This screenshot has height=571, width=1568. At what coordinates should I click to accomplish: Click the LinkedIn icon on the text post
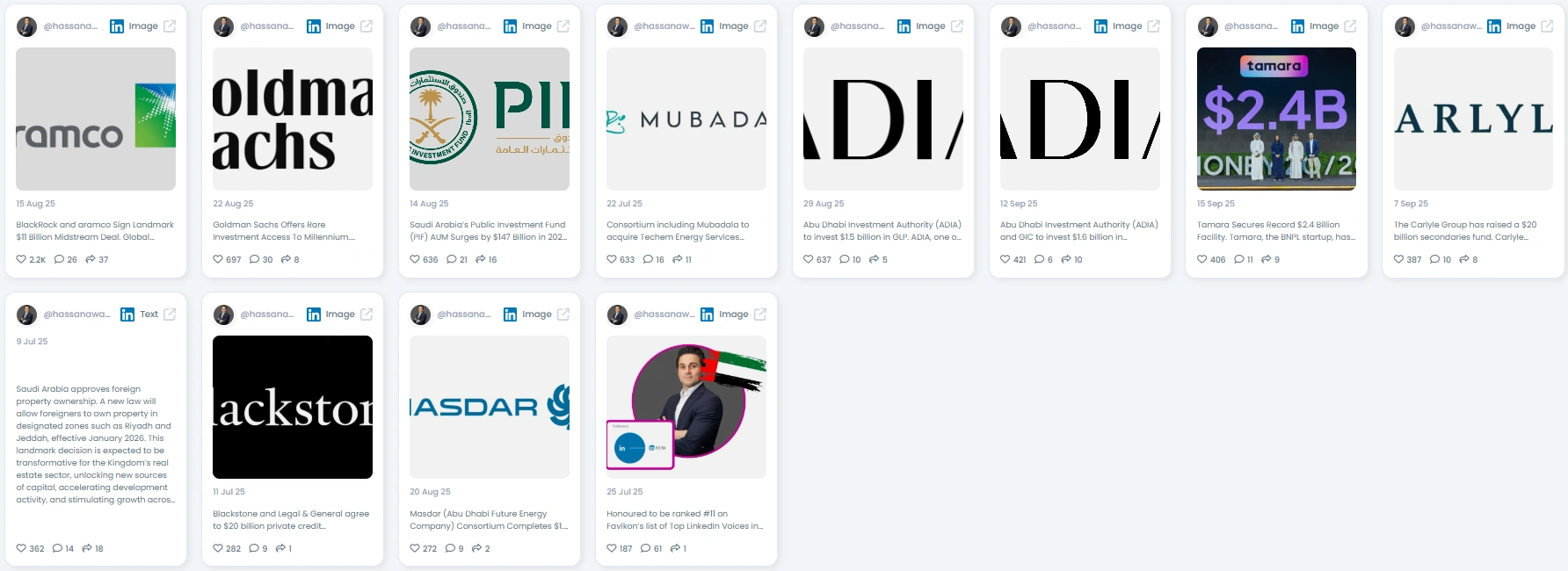click(127, 314)
